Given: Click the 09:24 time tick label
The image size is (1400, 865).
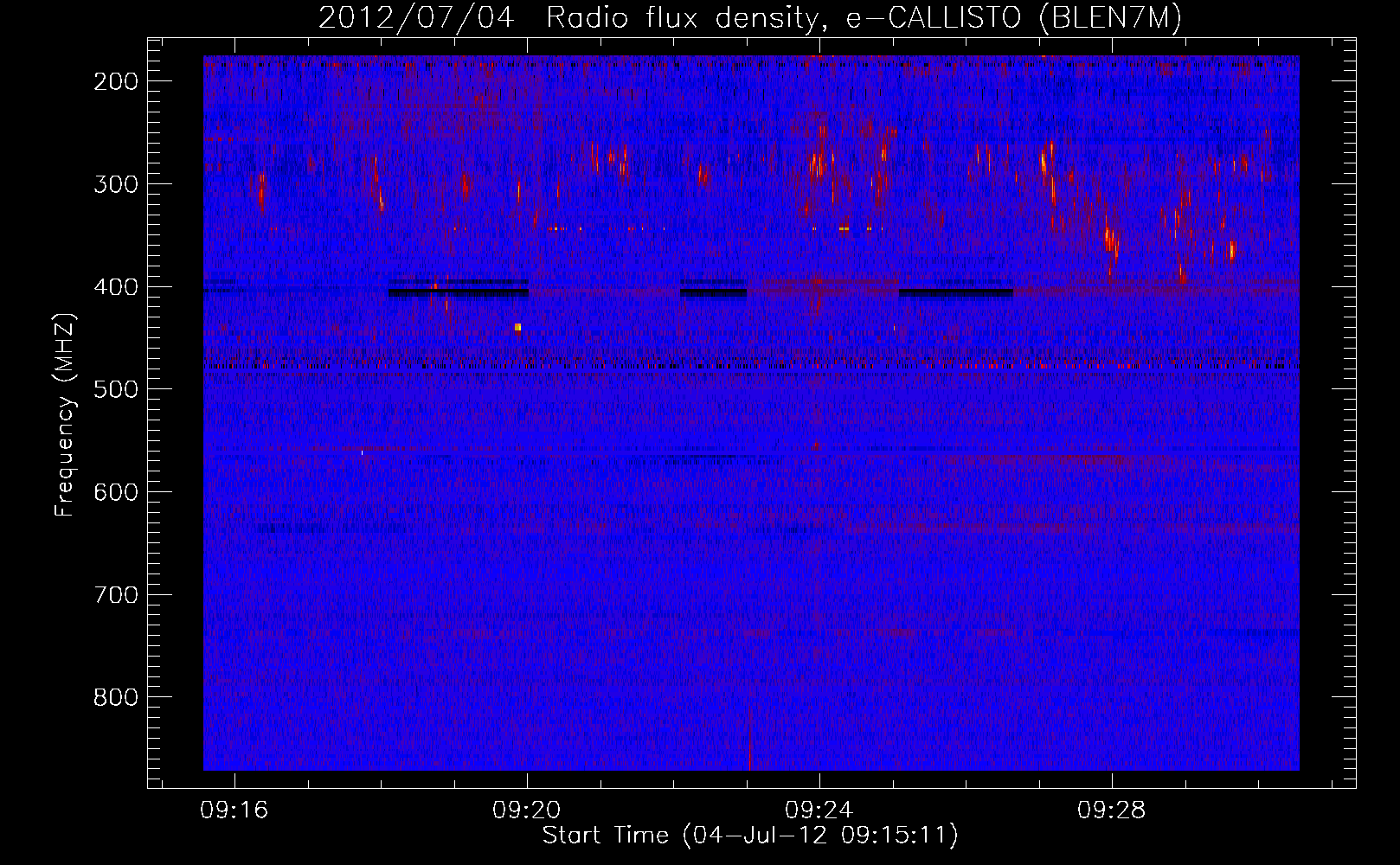Looking at the screenshot, I should (819, 811).
